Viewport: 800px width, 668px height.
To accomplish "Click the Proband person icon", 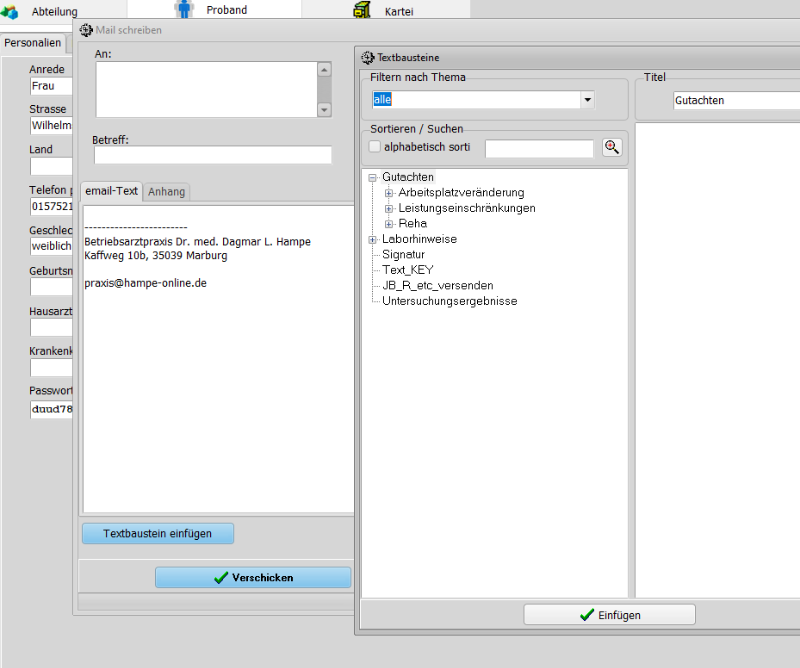I will [184, 10].
